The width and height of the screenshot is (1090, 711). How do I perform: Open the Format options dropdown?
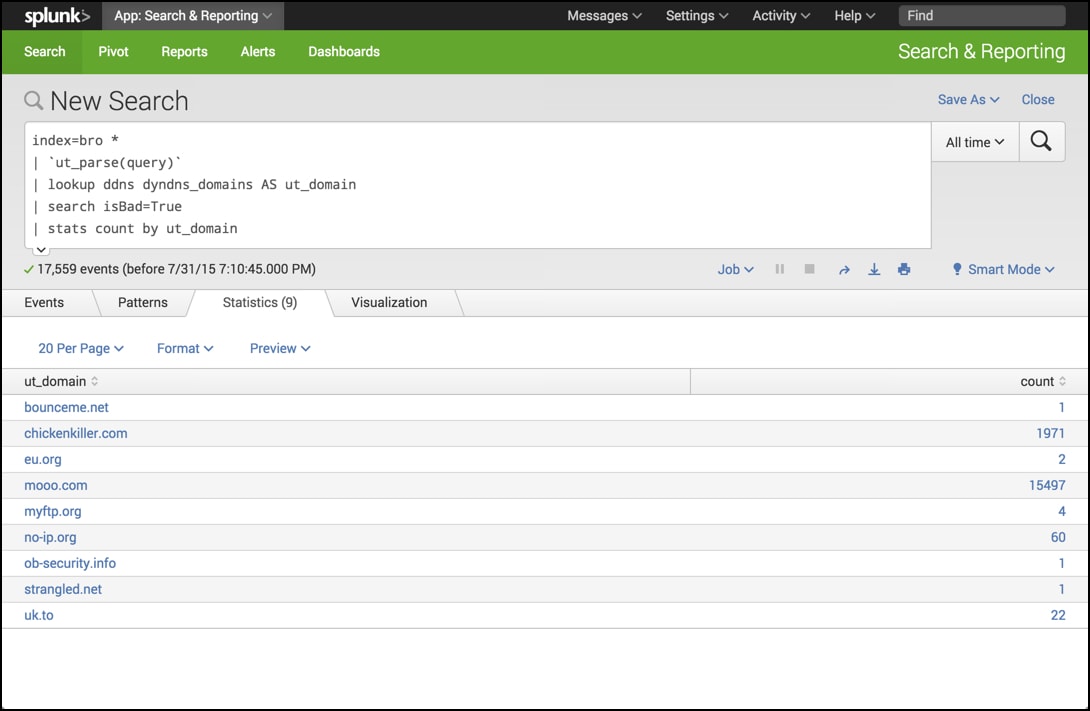pyautogui.click(x=185, y=348)
